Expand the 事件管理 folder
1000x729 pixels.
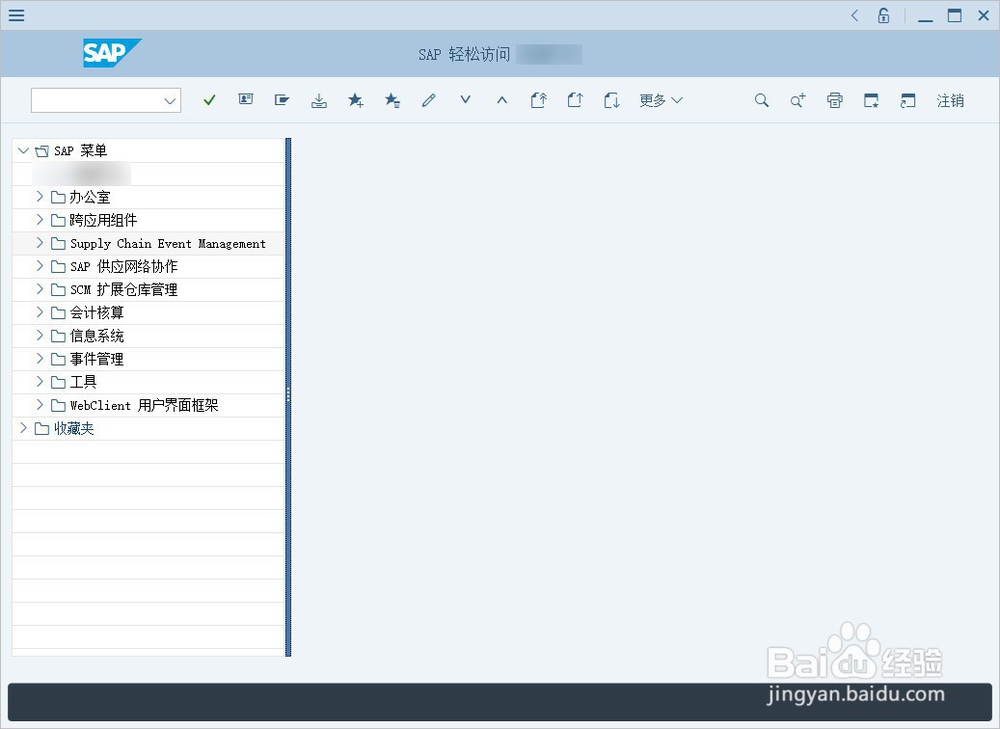point(40,358)
